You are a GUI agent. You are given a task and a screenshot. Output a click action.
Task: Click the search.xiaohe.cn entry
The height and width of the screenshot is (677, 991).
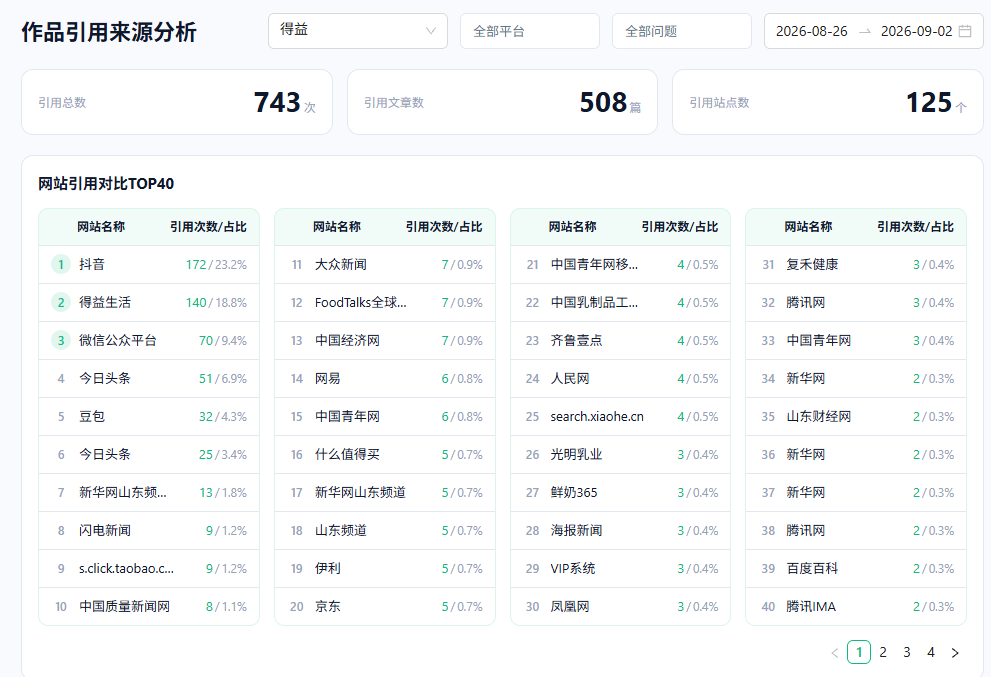(x=597, y=417)
